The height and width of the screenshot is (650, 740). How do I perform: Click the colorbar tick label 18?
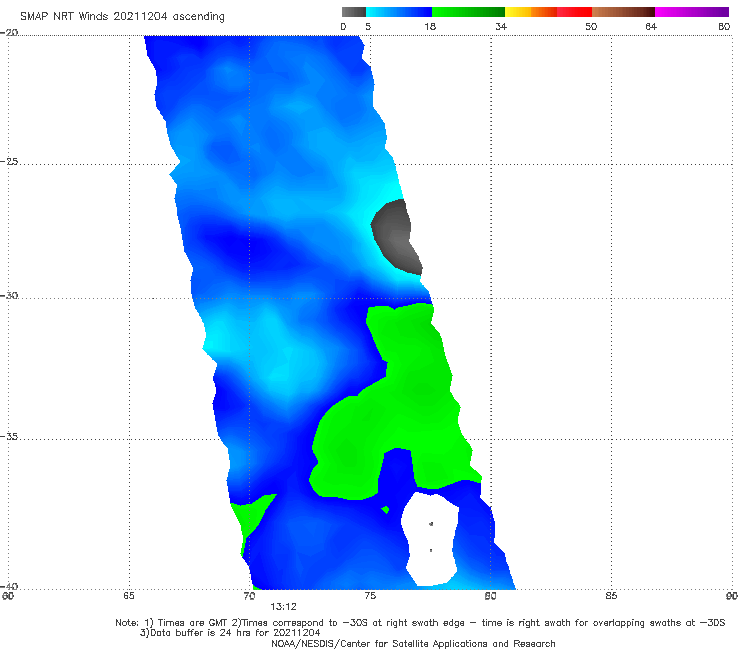(x=430, y=27)
